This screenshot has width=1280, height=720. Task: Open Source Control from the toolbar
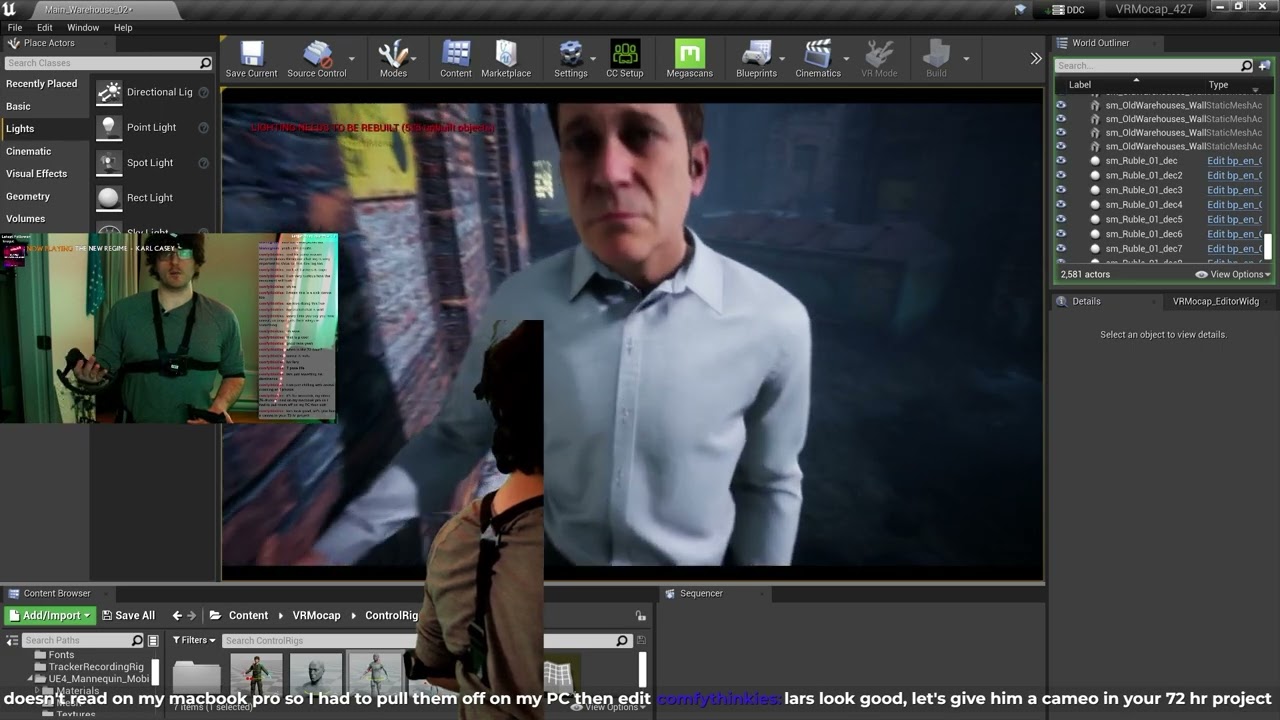tap(317, 59)
